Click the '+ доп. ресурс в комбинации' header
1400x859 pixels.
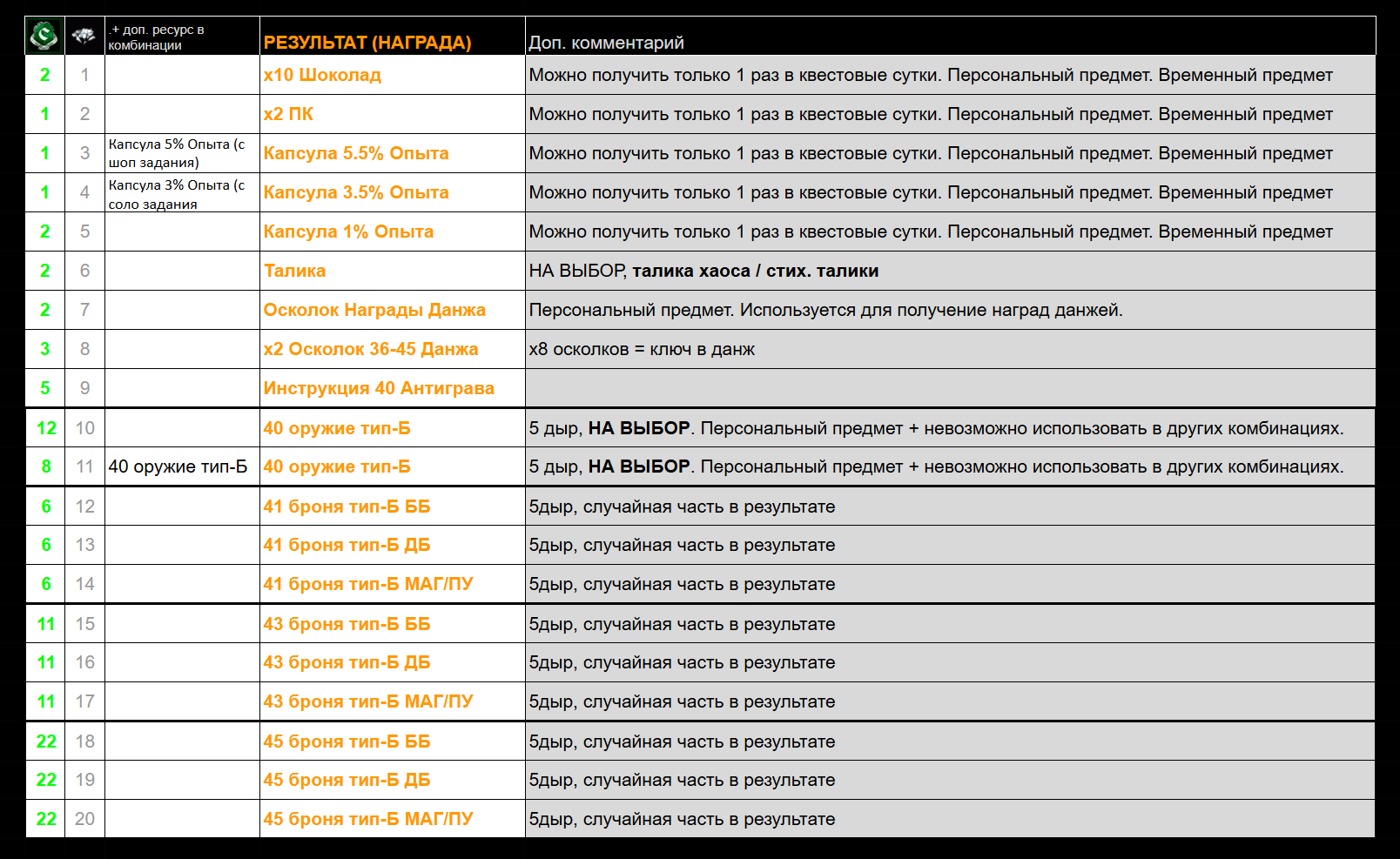(157, 37)
